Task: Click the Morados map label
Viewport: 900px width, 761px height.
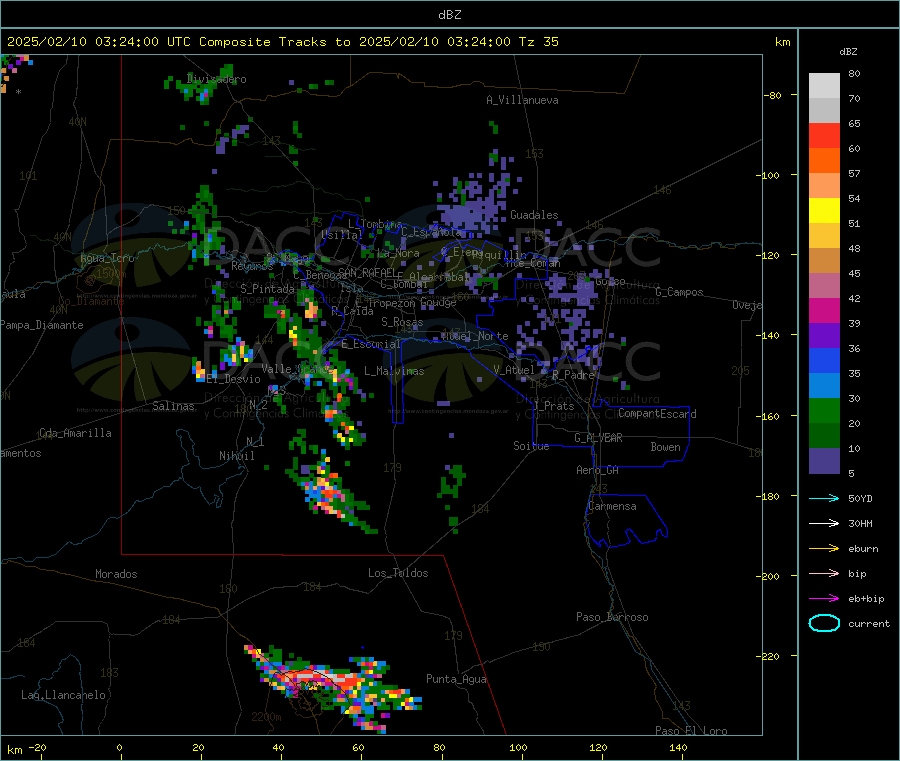Action: (x=116, y=574)
